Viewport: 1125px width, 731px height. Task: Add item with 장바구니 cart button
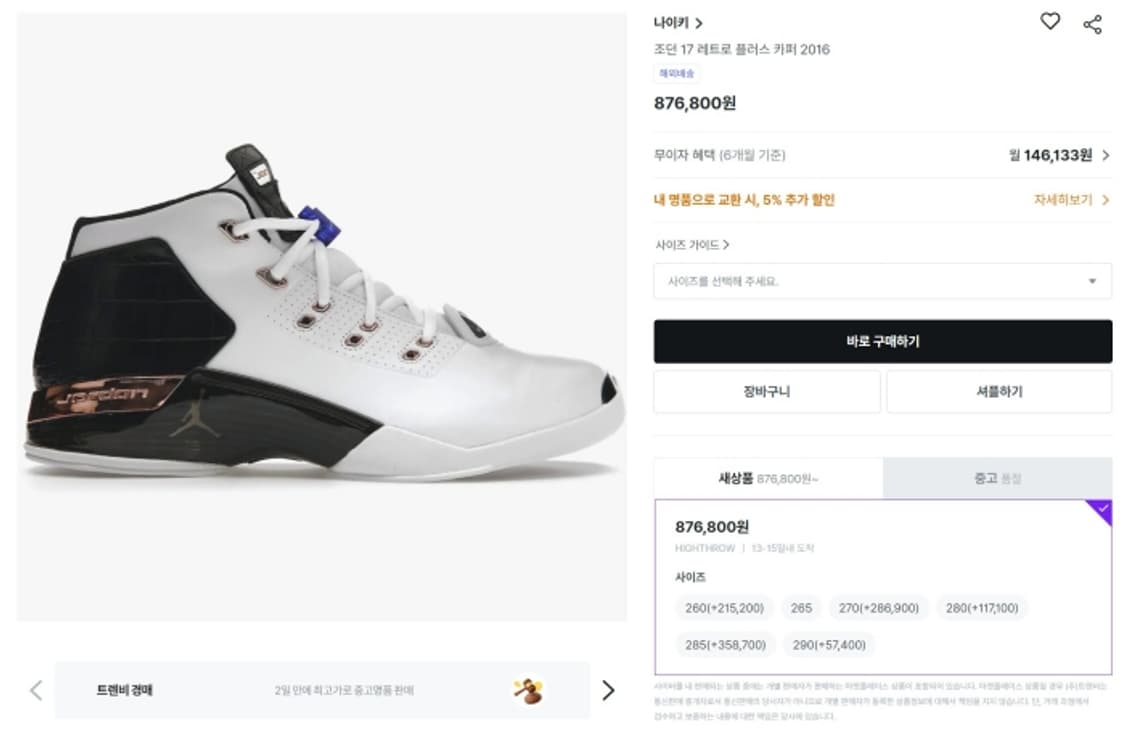click(766, 392)
